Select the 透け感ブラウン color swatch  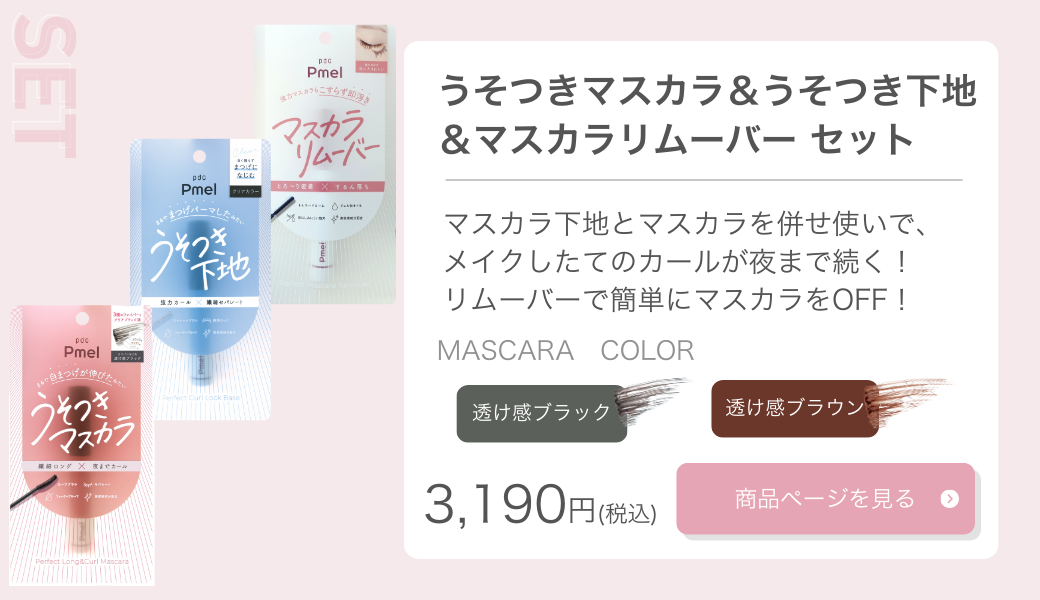click(x=795, y=408)
